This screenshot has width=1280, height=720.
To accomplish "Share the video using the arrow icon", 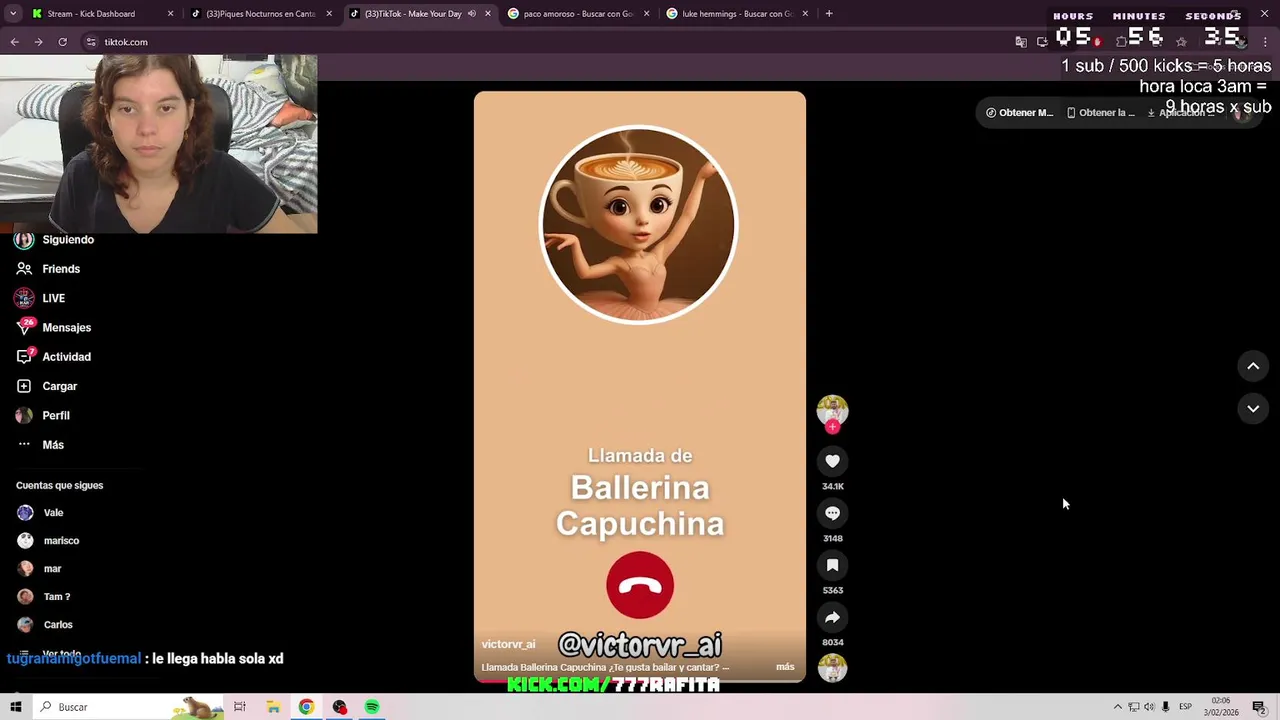I will [832, 617].
